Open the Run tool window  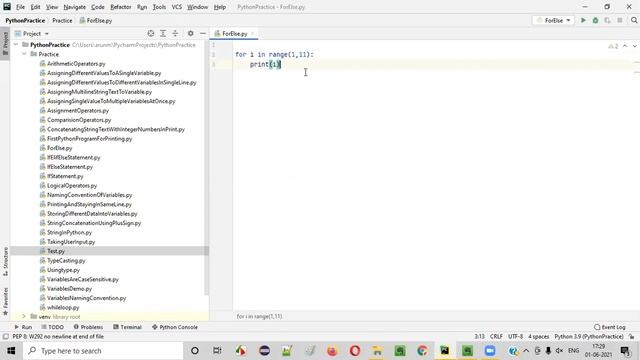pos(23,327)
